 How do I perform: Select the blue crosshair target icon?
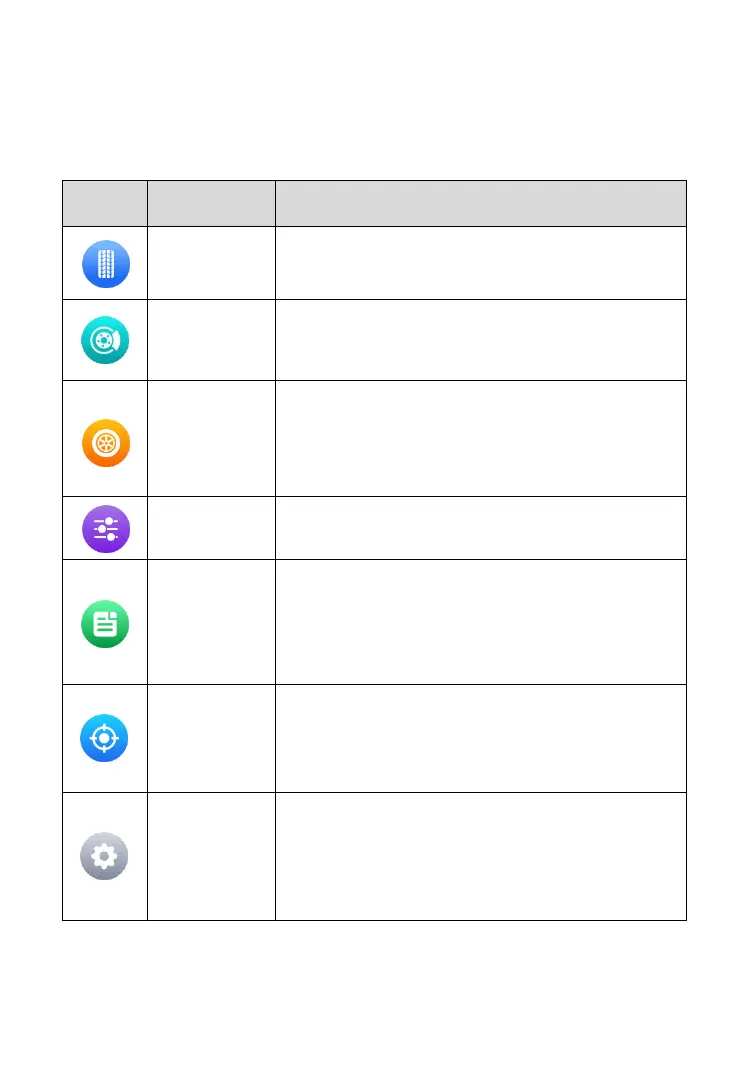point(105,739)
